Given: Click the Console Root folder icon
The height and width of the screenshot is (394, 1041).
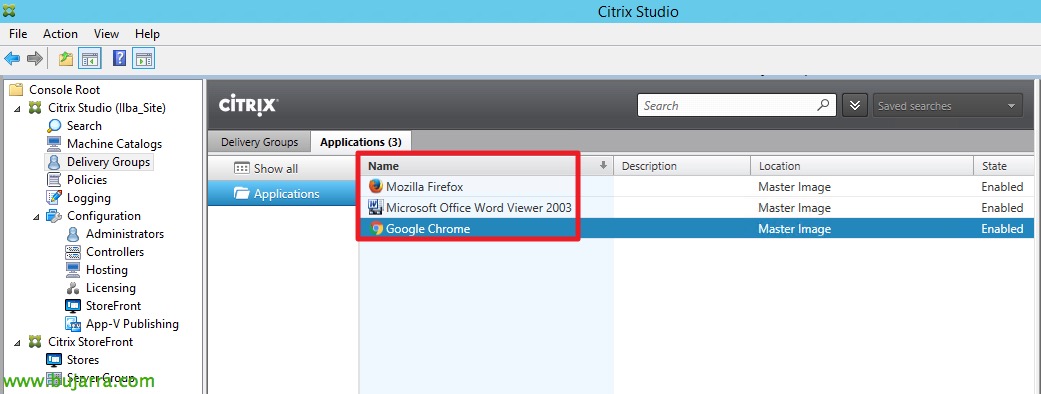Looking at the screenshot, I should (x=17, y=90).
